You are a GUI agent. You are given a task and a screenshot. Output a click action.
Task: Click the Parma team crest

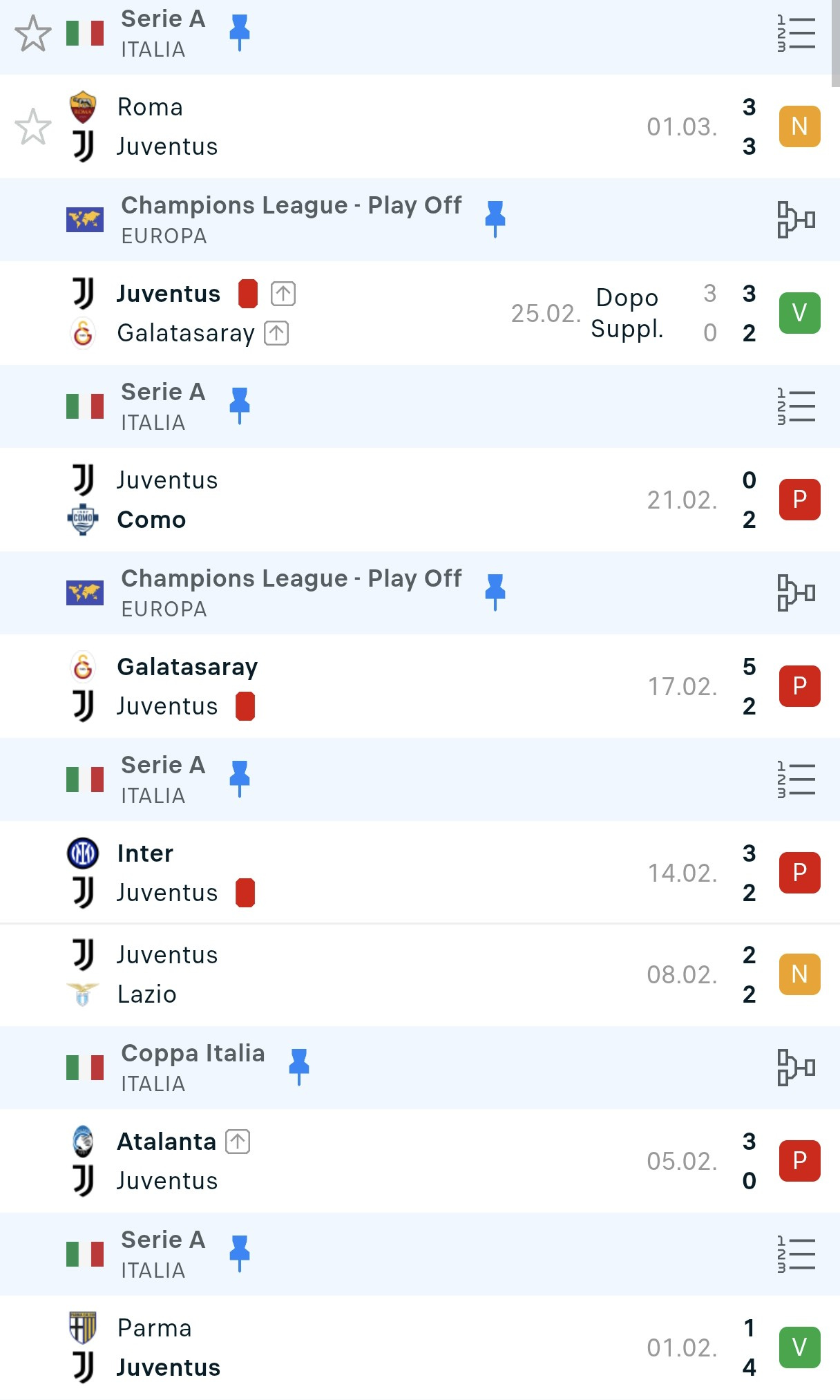click(x=83, y=1327)
